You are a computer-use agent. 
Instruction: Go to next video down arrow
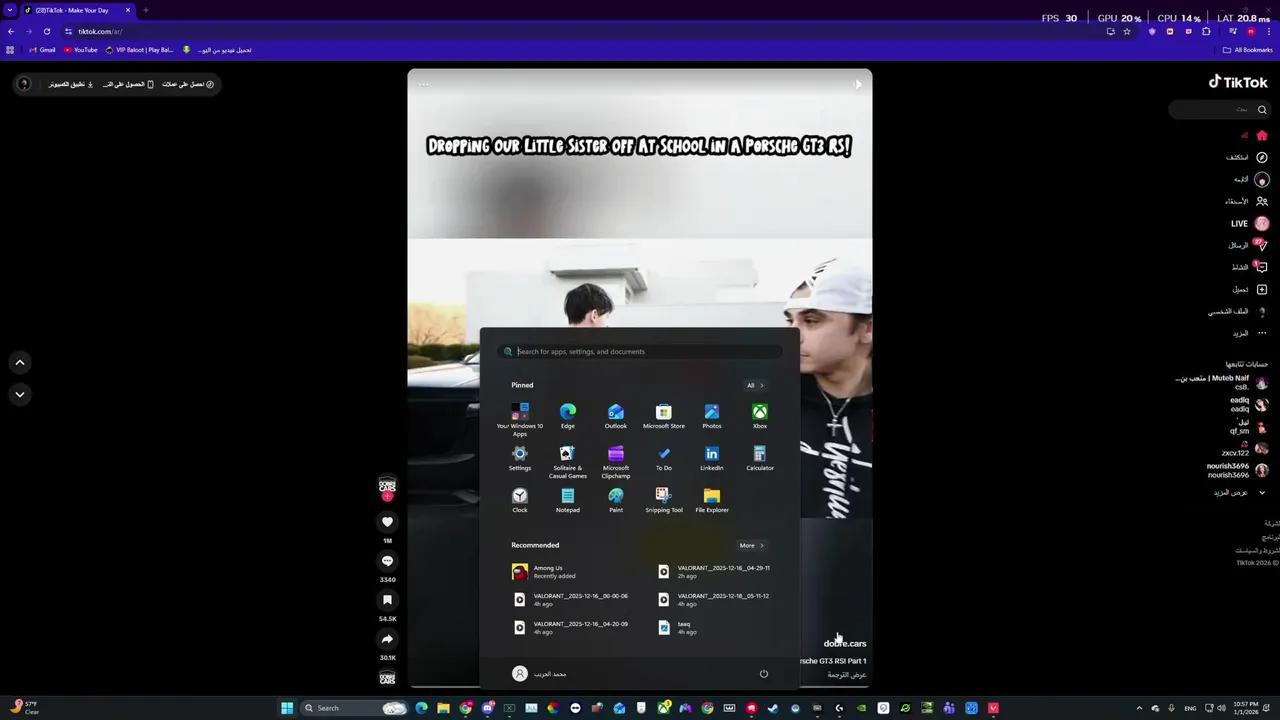20,395
